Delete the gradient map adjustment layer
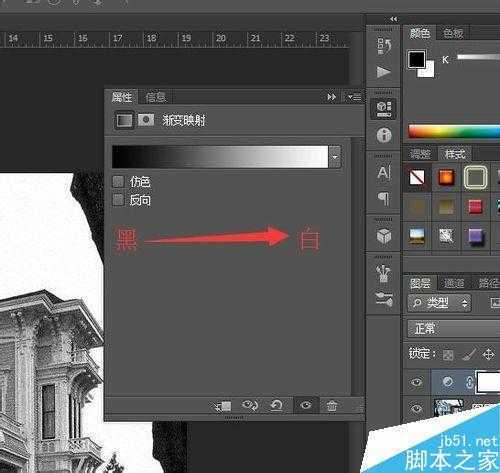Viewport: 500px width, 473px height. [x=331, y=406]
